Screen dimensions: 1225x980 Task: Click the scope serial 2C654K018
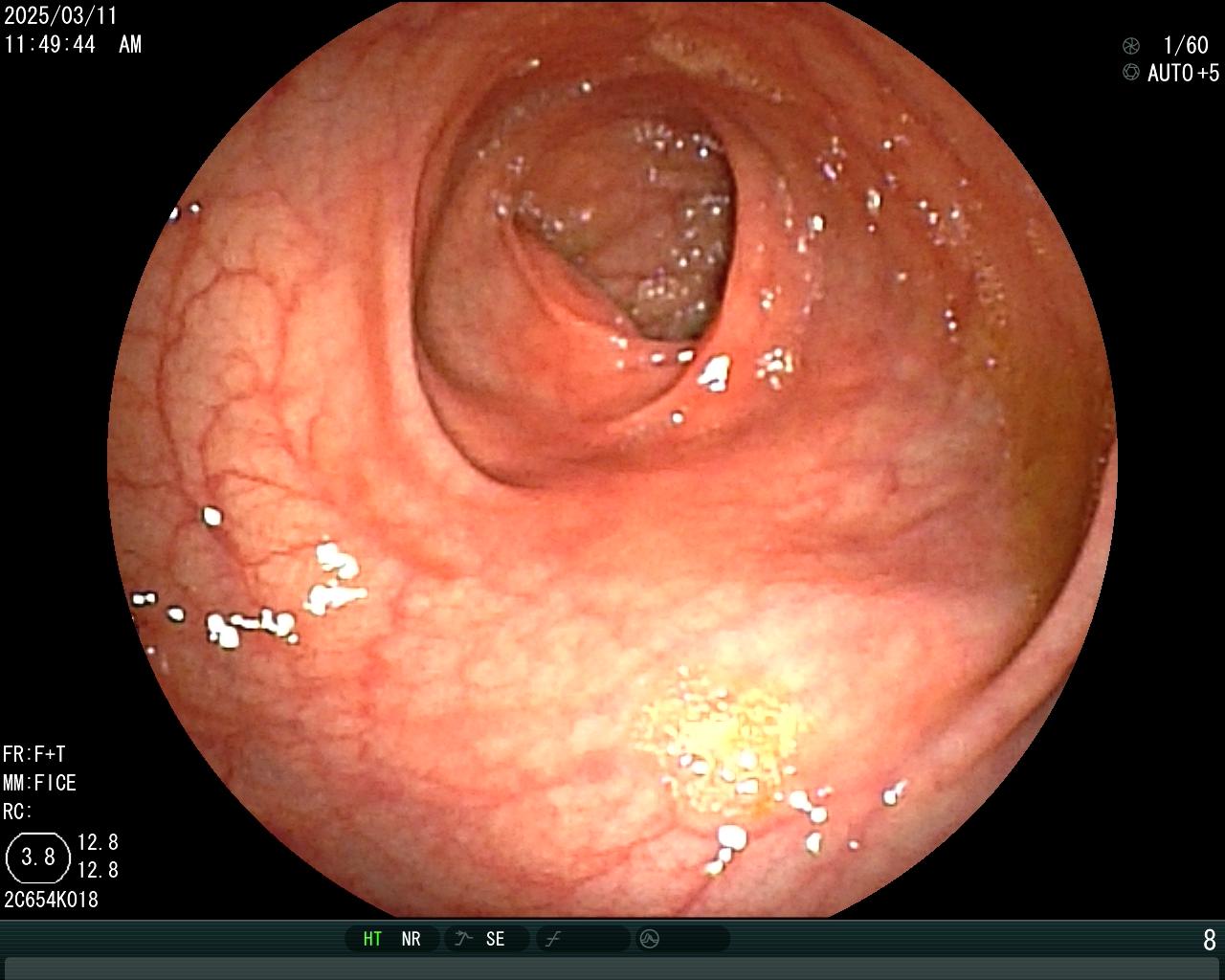tap(51, 900)
